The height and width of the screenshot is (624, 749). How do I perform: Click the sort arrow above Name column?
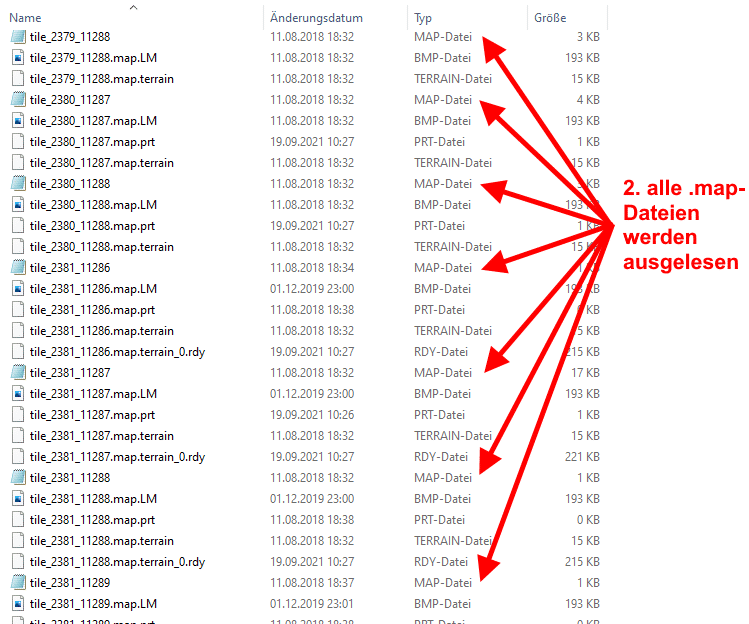pyautogui.click(x=134, y=7)
